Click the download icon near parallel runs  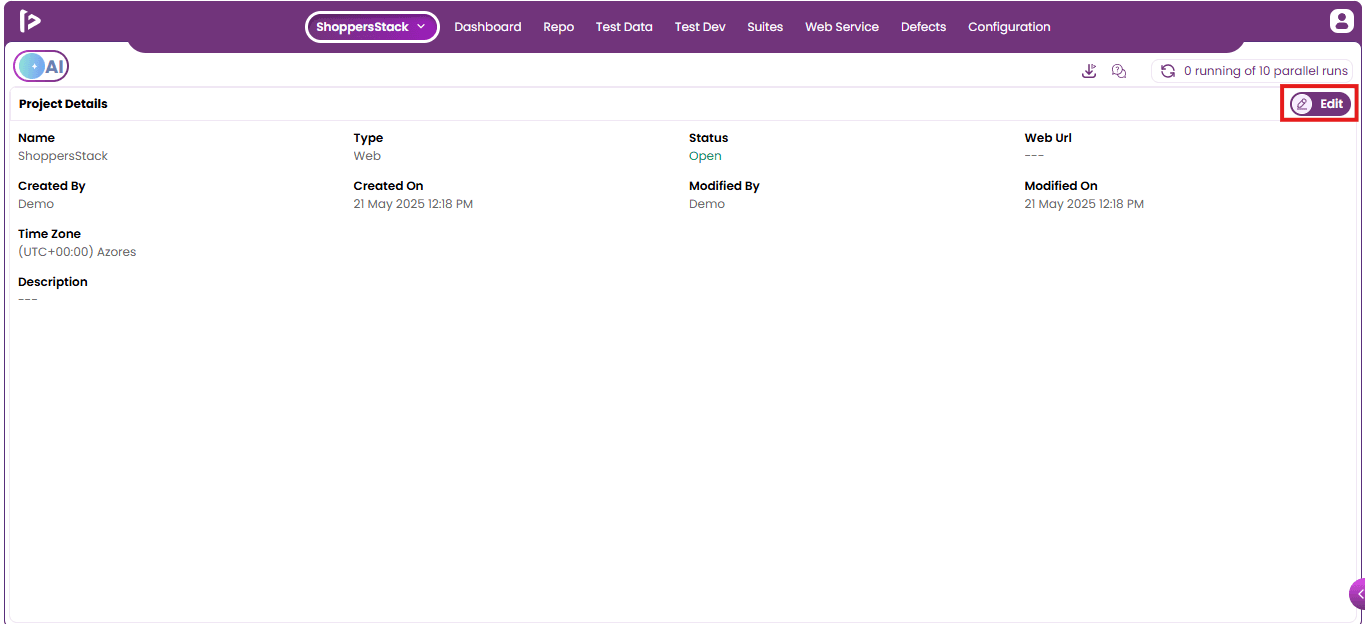point(1090,71)
